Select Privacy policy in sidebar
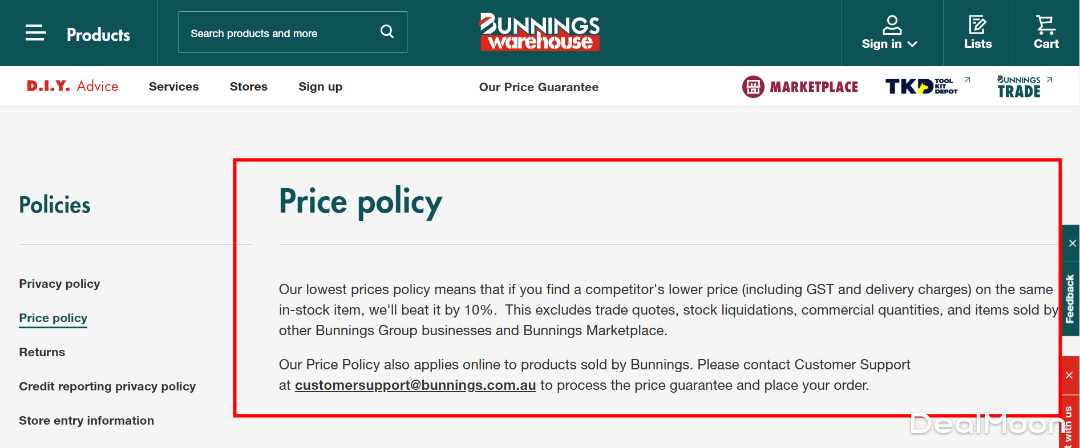 [x=59, y=284]
